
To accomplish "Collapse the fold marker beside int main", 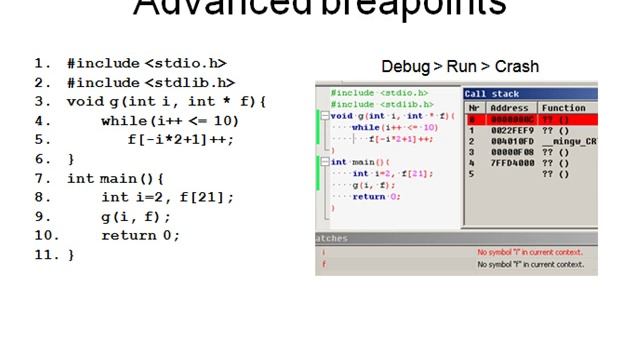I will click(x=325, y=162).
